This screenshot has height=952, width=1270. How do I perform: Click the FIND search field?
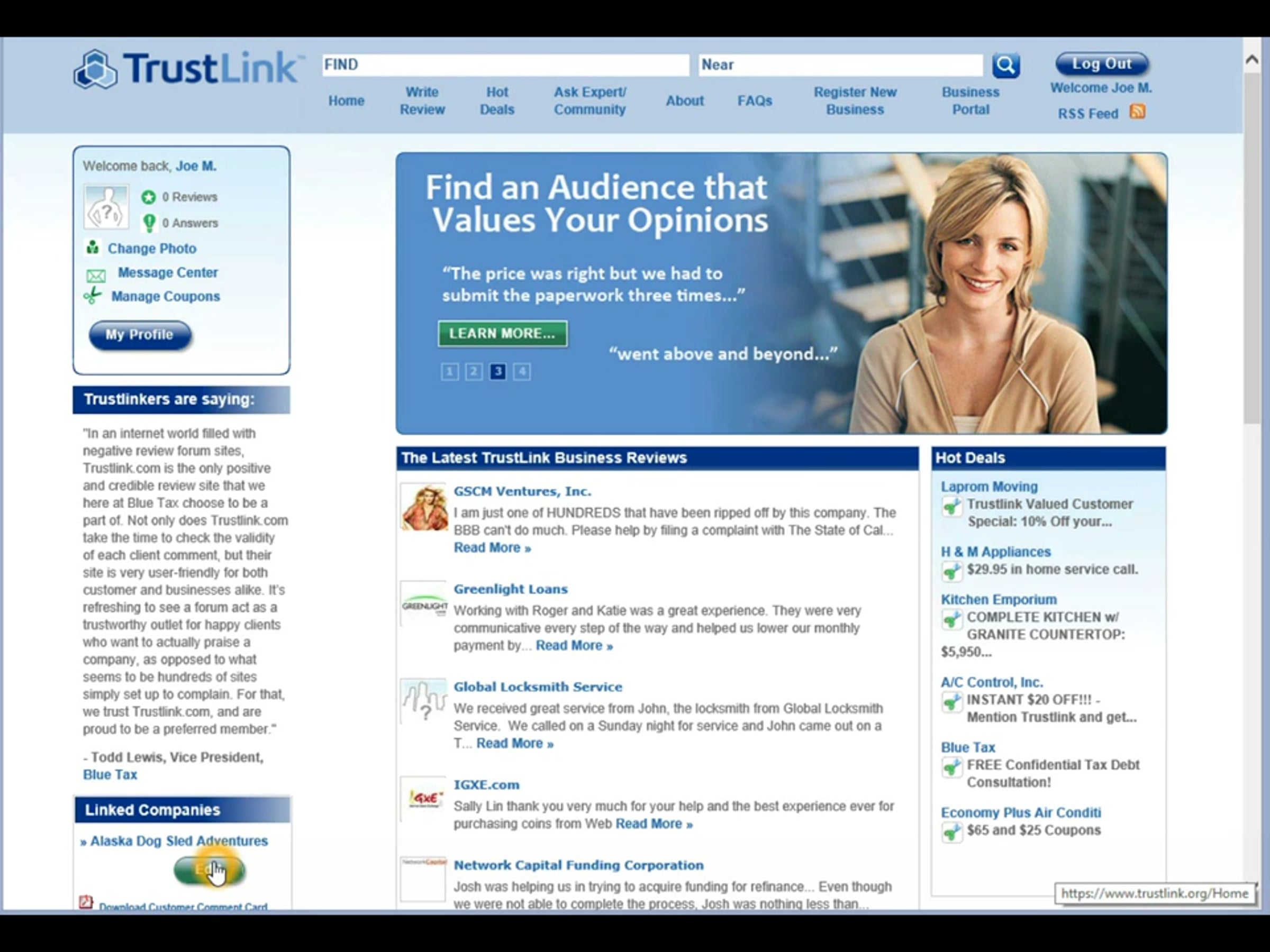click(505, 65)
